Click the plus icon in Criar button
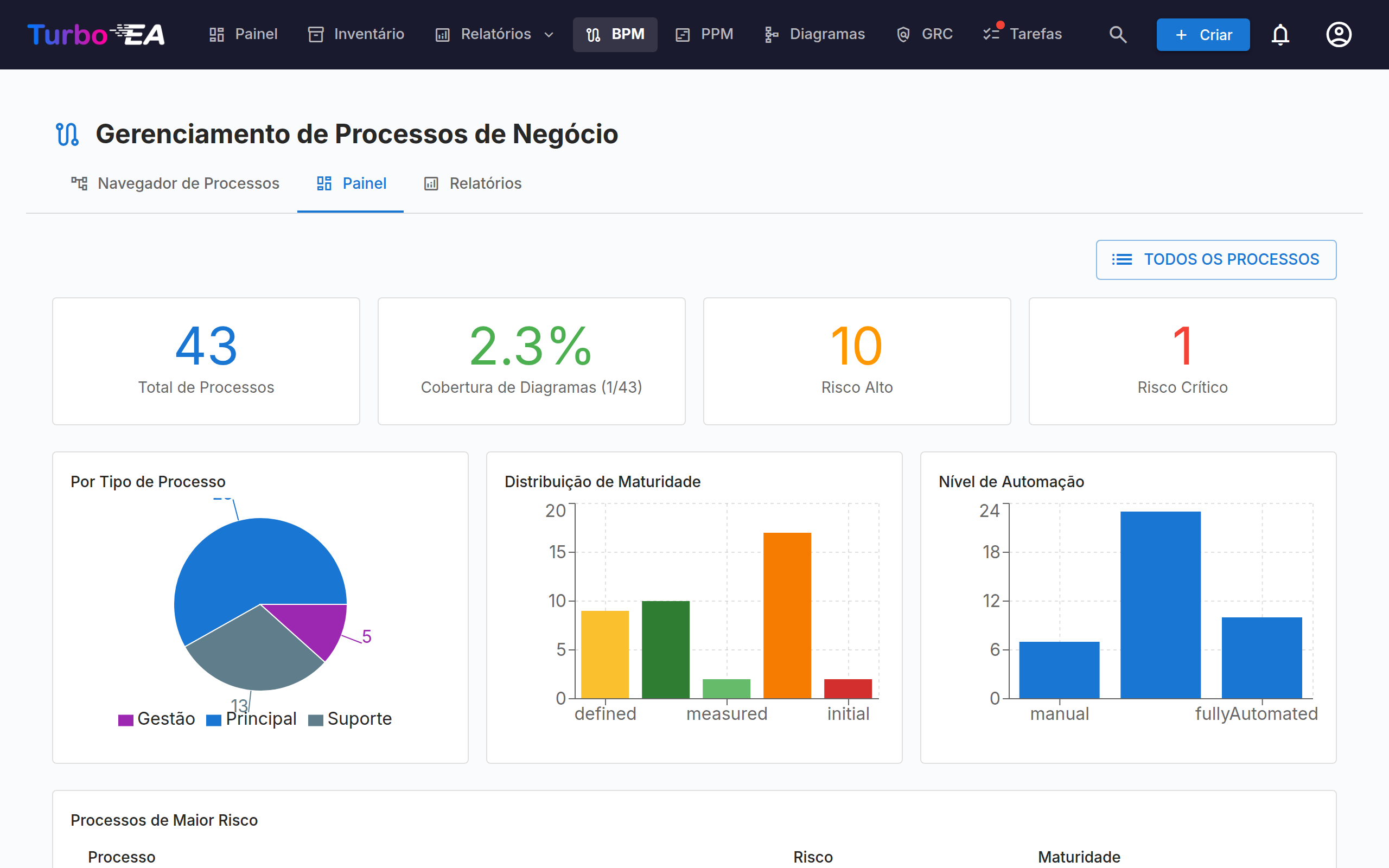Viewport: 1389px width, 868px height. (x=1181, y=35)
